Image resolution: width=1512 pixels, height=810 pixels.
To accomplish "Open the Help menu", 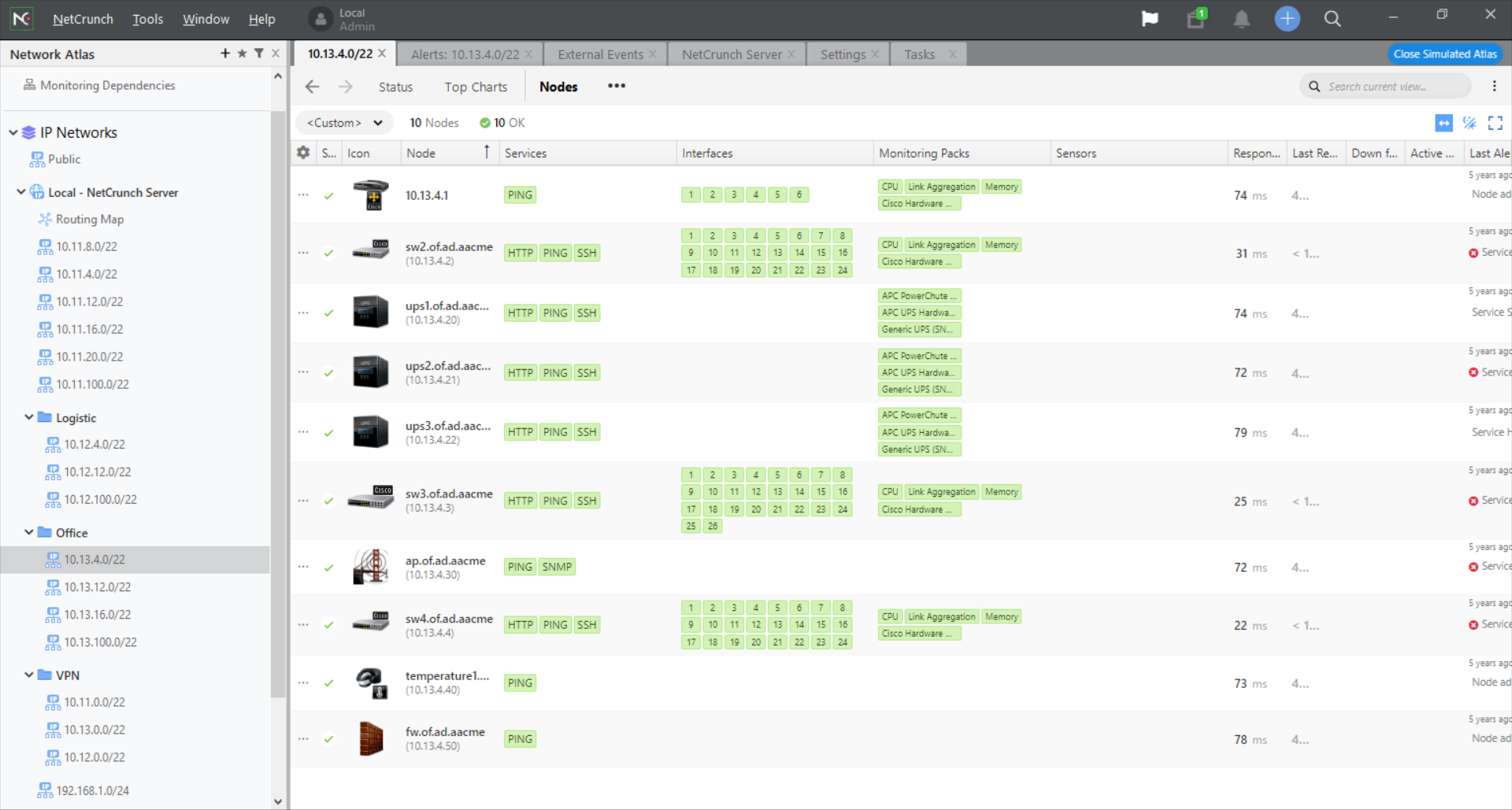I will point(261,19).
